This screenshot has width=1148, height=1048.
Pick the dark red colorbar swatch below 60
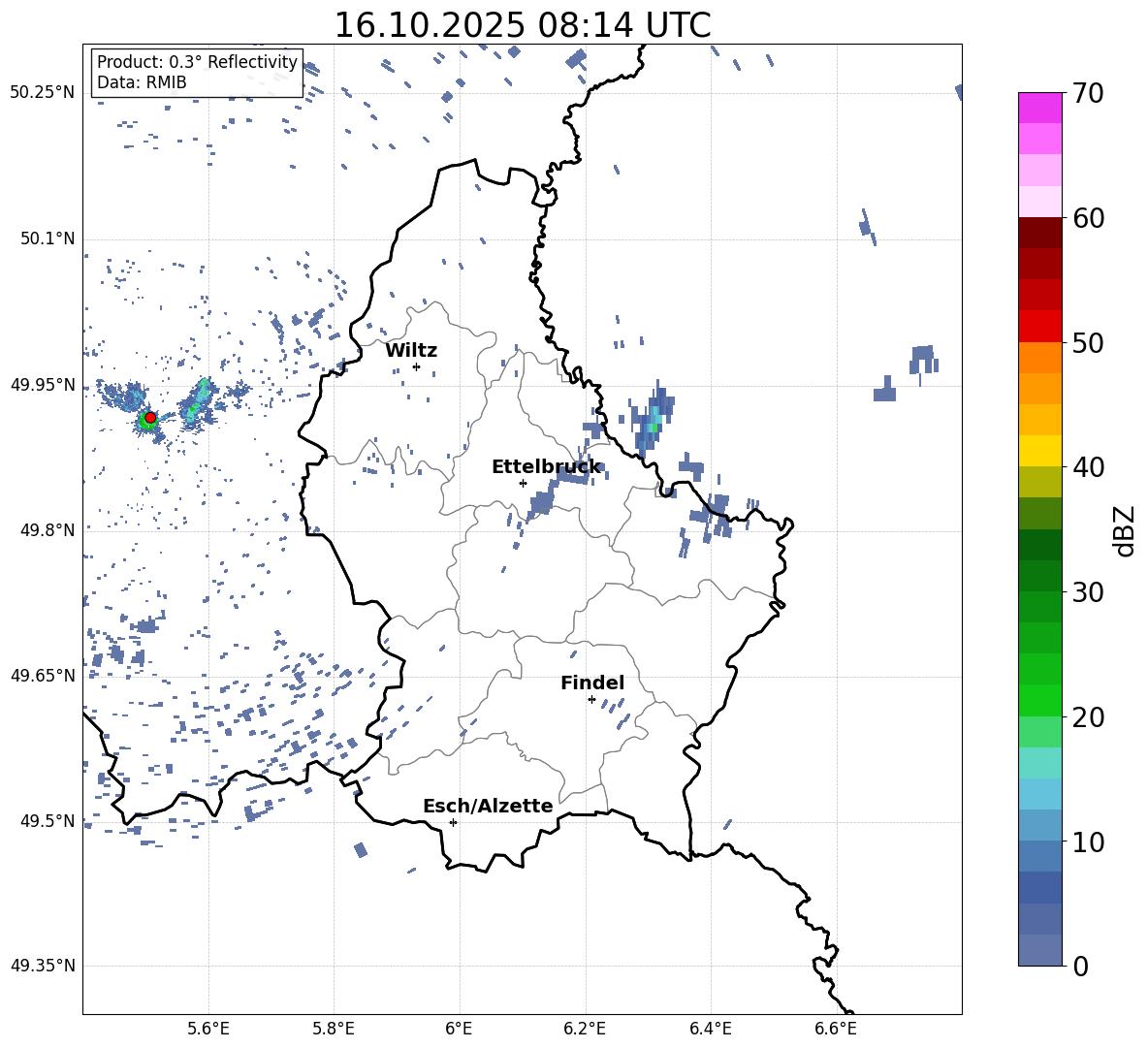click(1040, 233)
